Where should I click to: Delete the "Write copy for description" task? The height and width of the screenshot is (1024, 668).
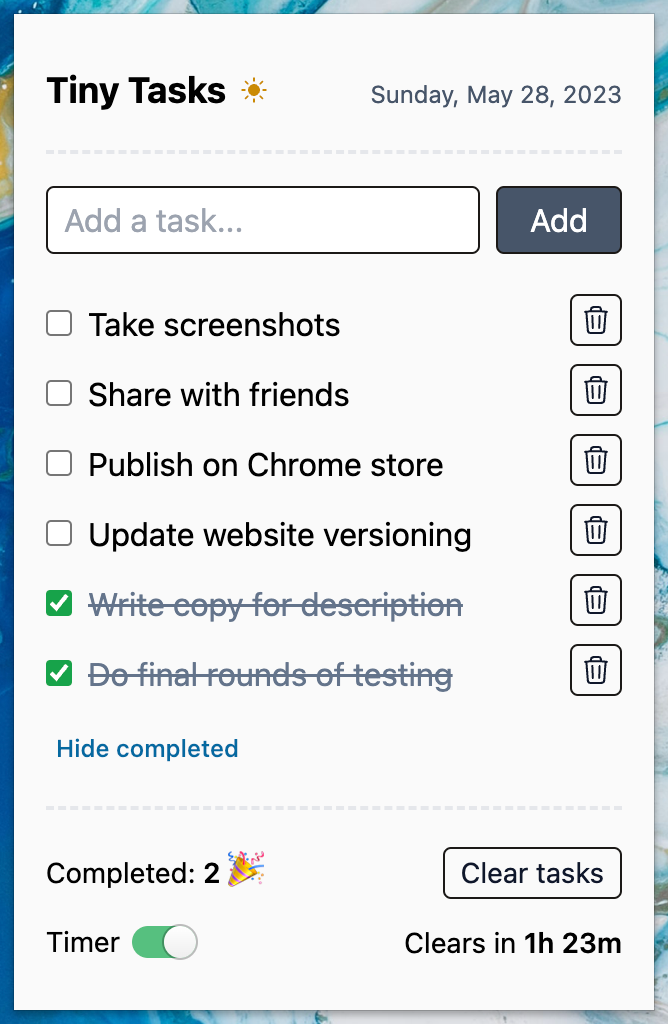point(595,600)
